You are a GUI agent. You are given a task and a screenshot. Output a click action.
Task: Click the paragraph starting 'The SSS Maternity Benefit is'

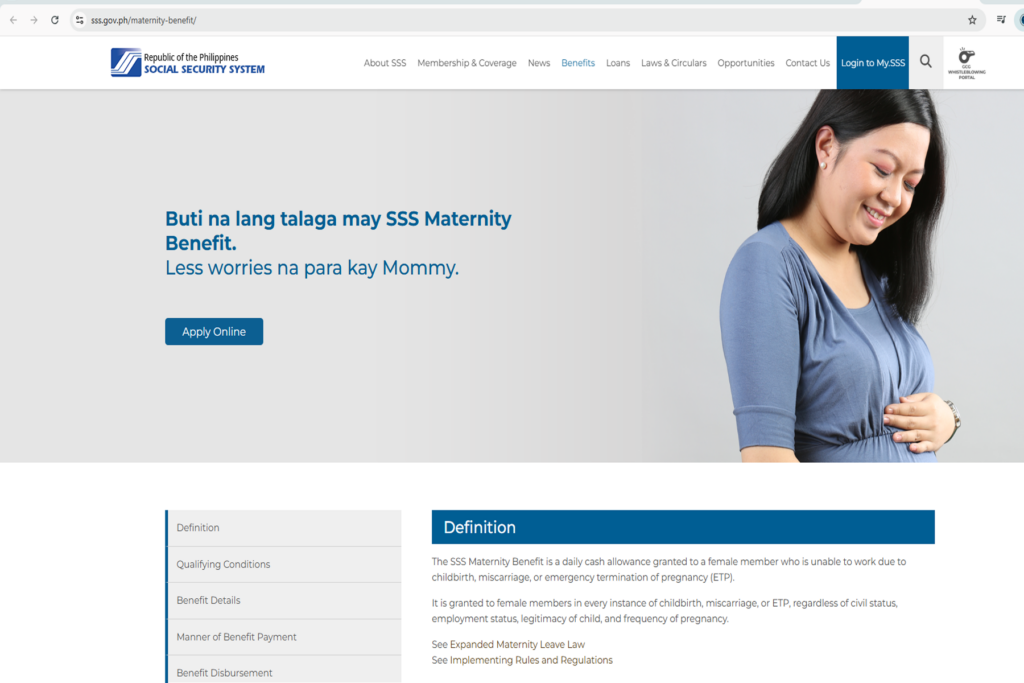pyautogui.click(x=669, y=569)
